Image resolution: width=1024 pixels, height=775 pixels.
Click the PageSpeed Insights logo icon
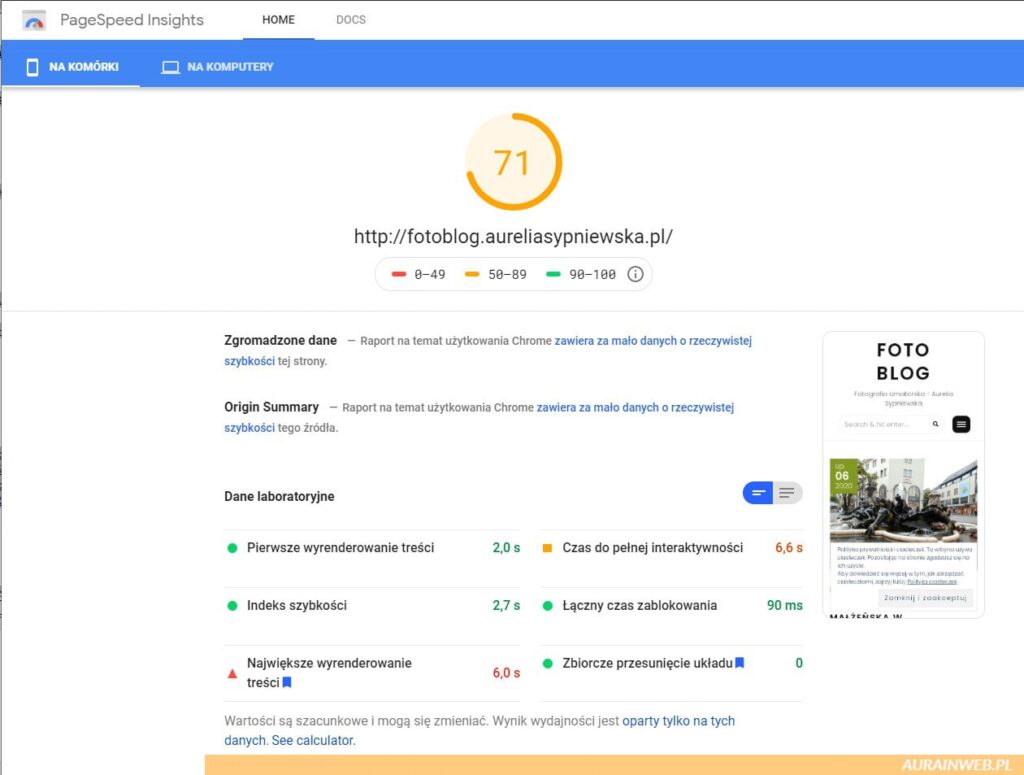[34, 20]
